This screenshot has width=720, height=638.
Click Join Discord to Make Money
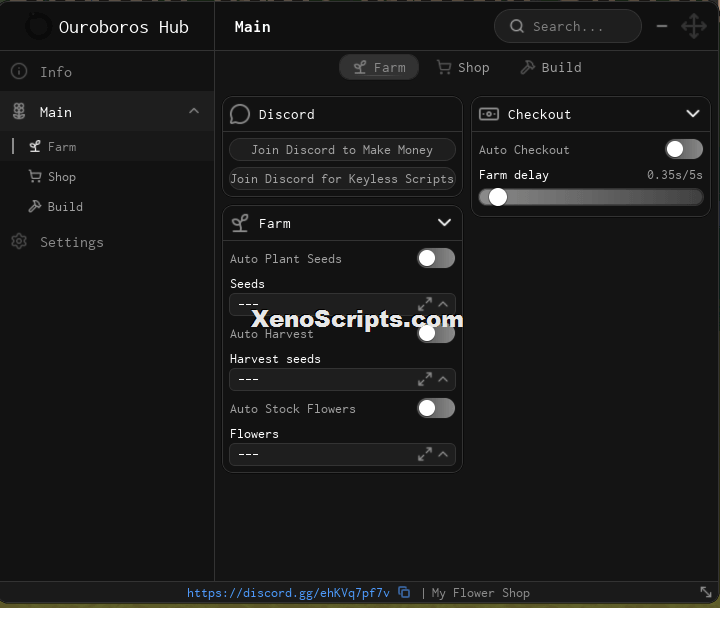[x=342, y=150]
